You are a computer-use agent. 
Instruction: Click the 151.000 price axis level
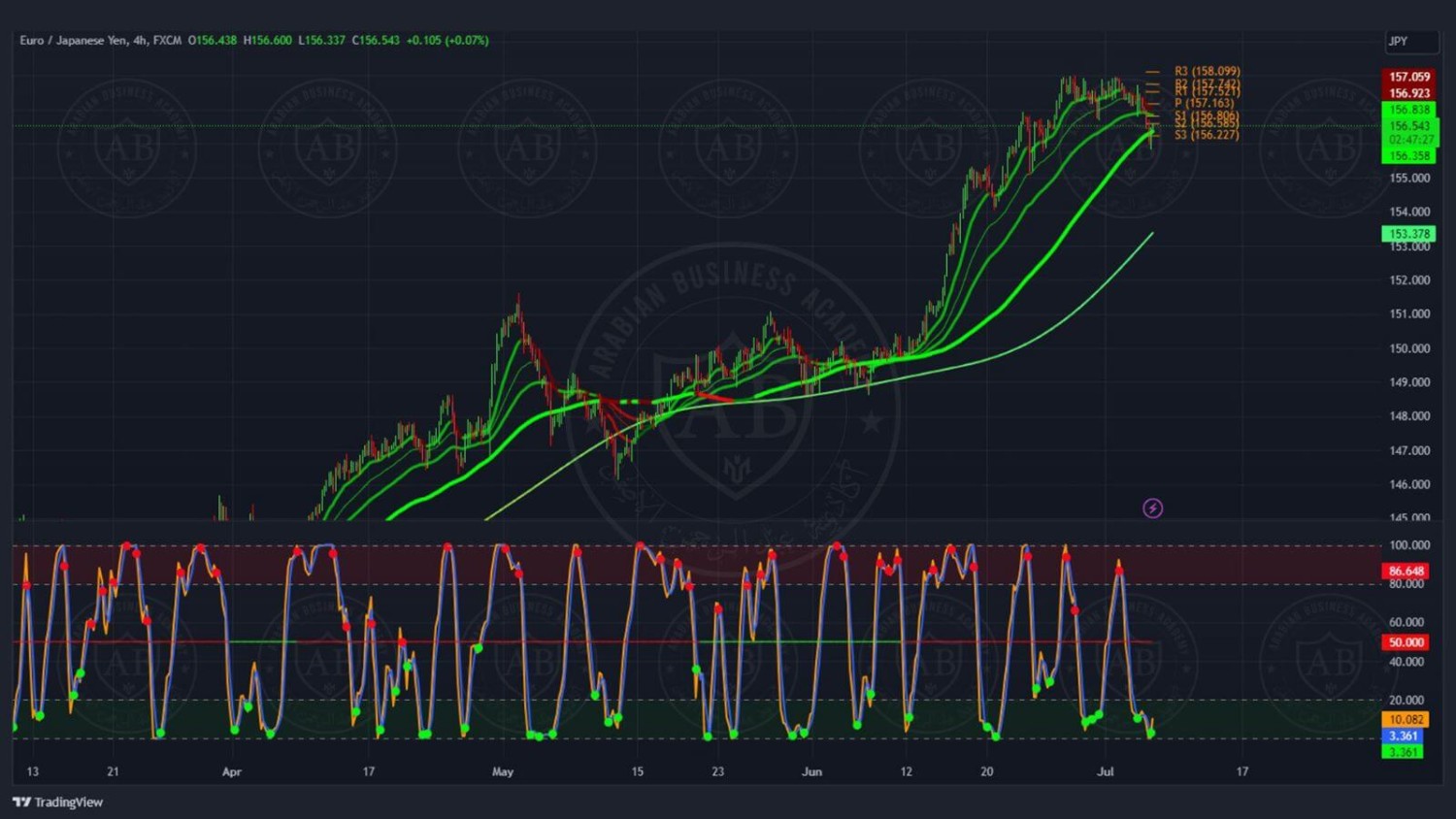(x=1409, y=314)
